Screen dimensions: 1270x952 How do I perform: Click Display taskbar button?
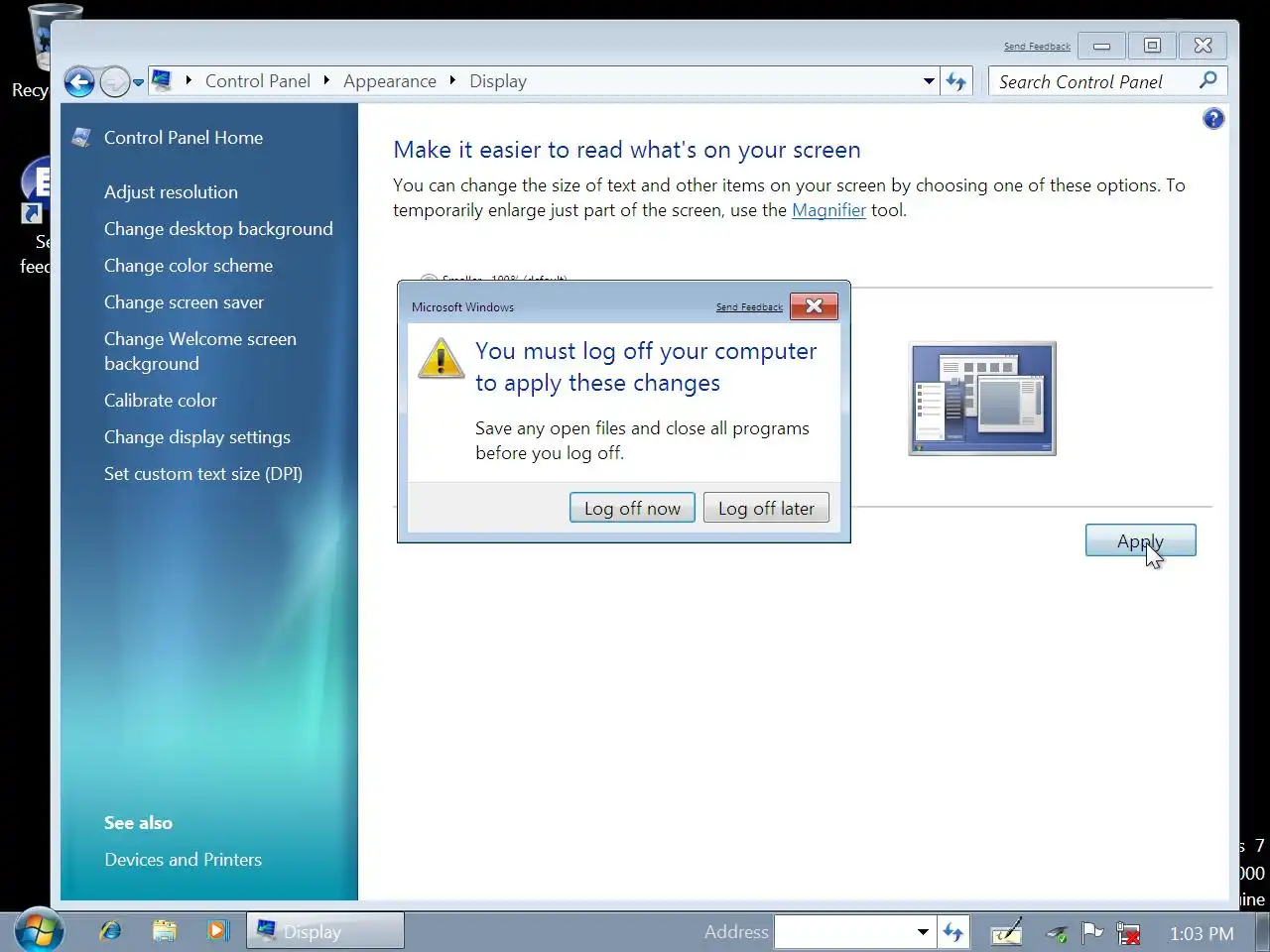point(325,931)
